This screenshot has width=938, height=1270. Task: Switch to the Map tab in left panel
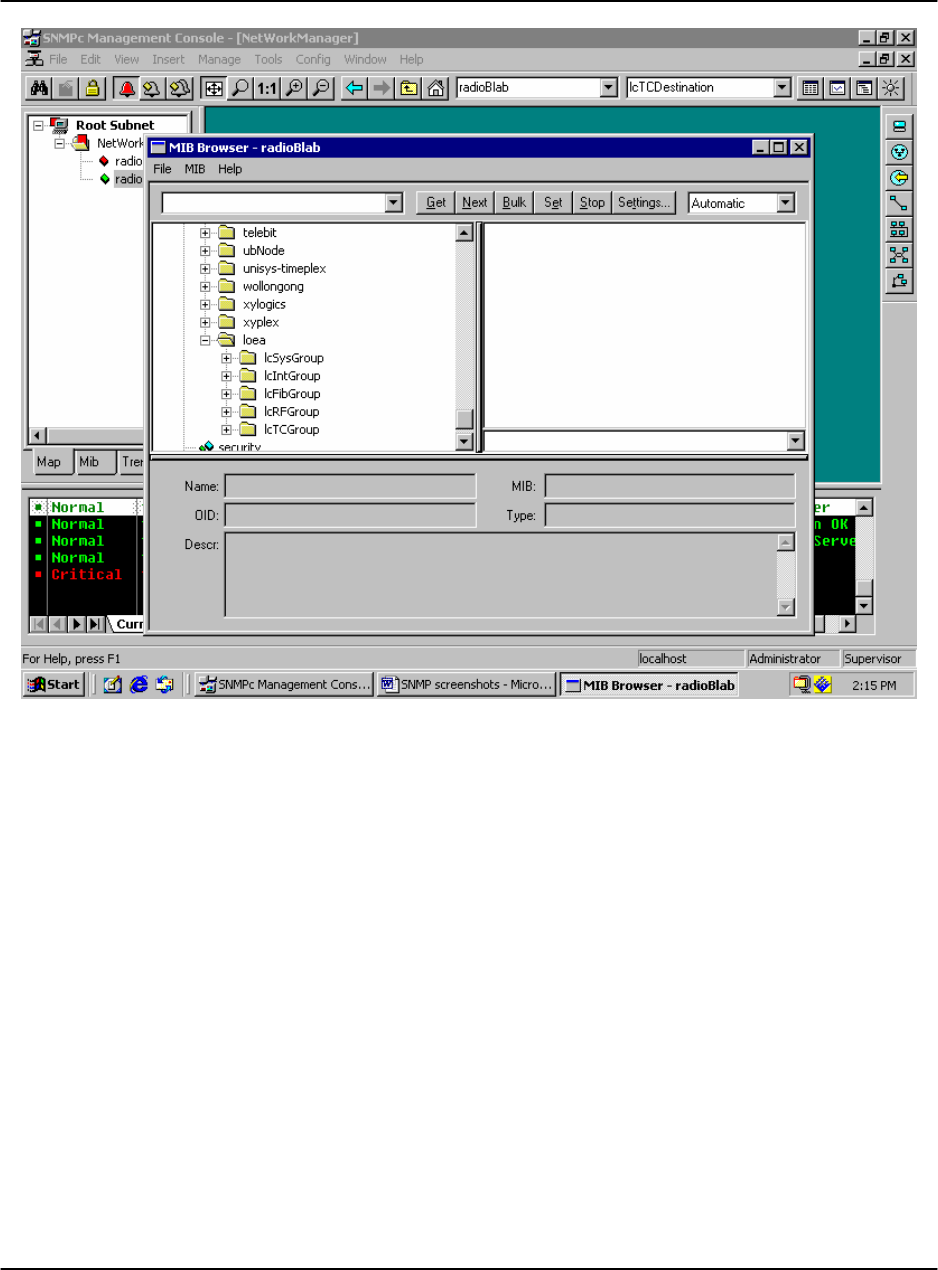click(49, 462)
